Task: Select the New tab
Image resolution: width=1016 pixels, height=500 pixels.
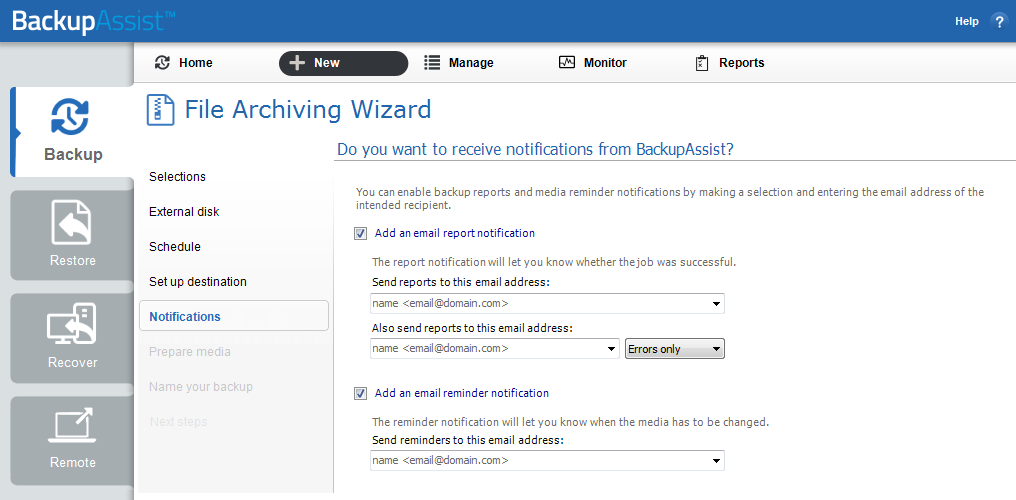Action: [343, 63]
